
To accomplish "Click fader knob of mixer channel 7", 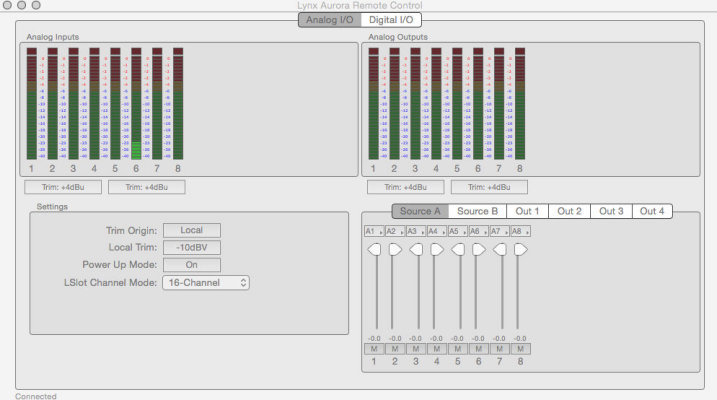I will pos(500,250).
